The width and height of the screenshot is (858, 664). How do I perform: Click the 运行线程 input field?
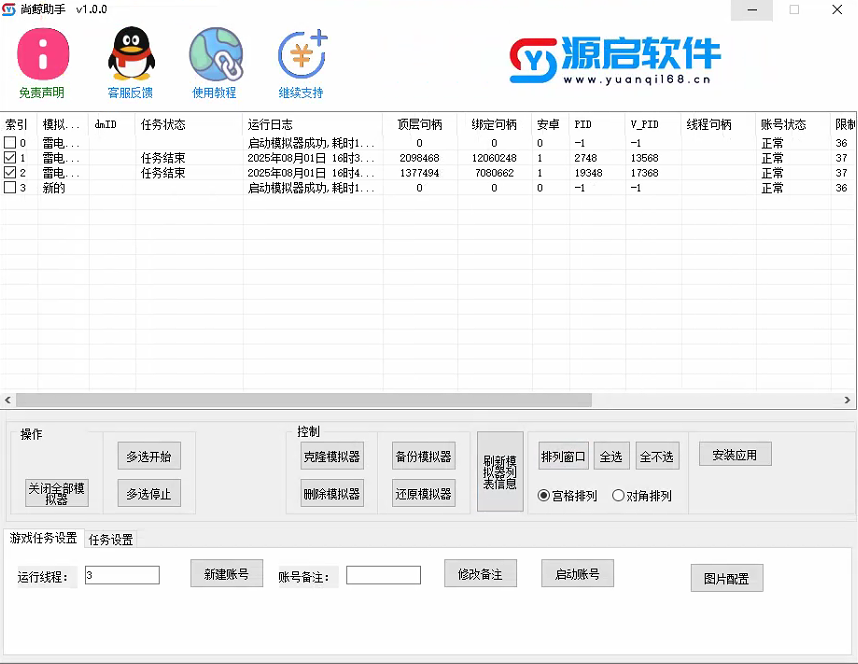tap(122, 575)
